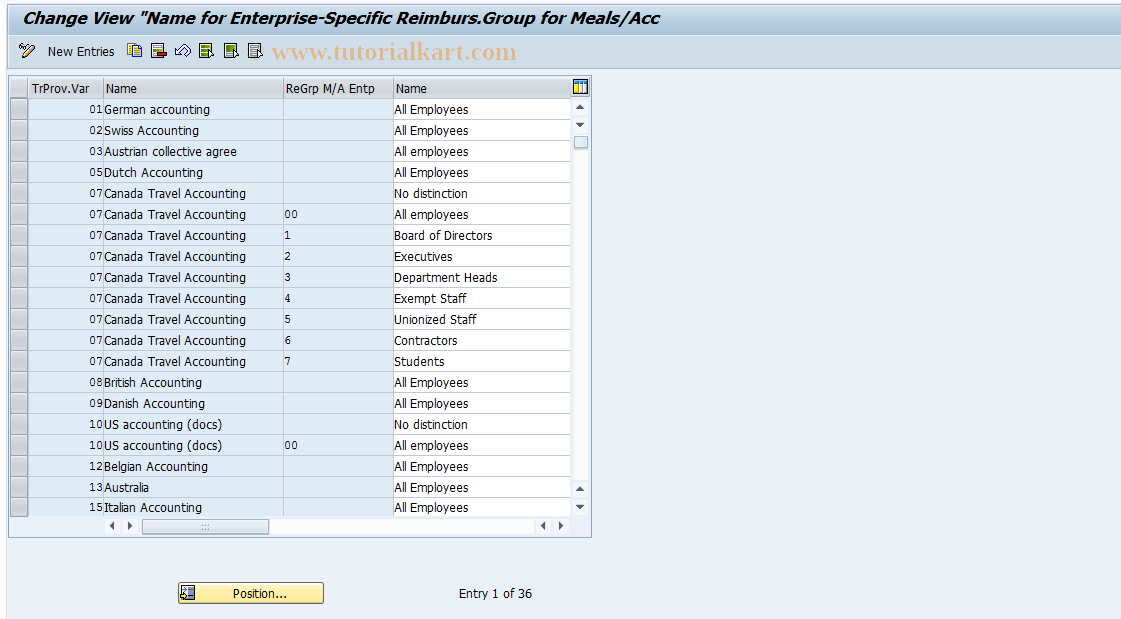1121x619 pixels.
Task: Click the vertical scrollbar thumb
Action: click(581, 142)
